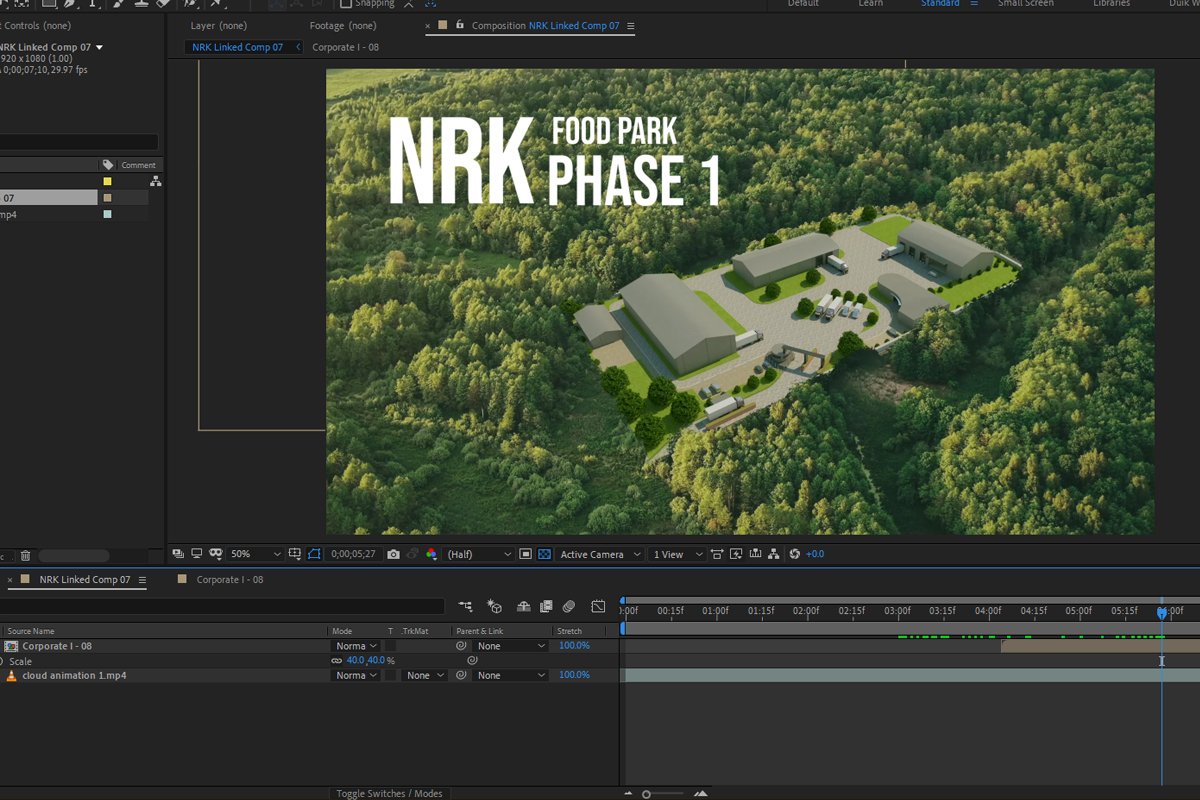
Task: Select the Standard workspace
Action: click(940, 4)
